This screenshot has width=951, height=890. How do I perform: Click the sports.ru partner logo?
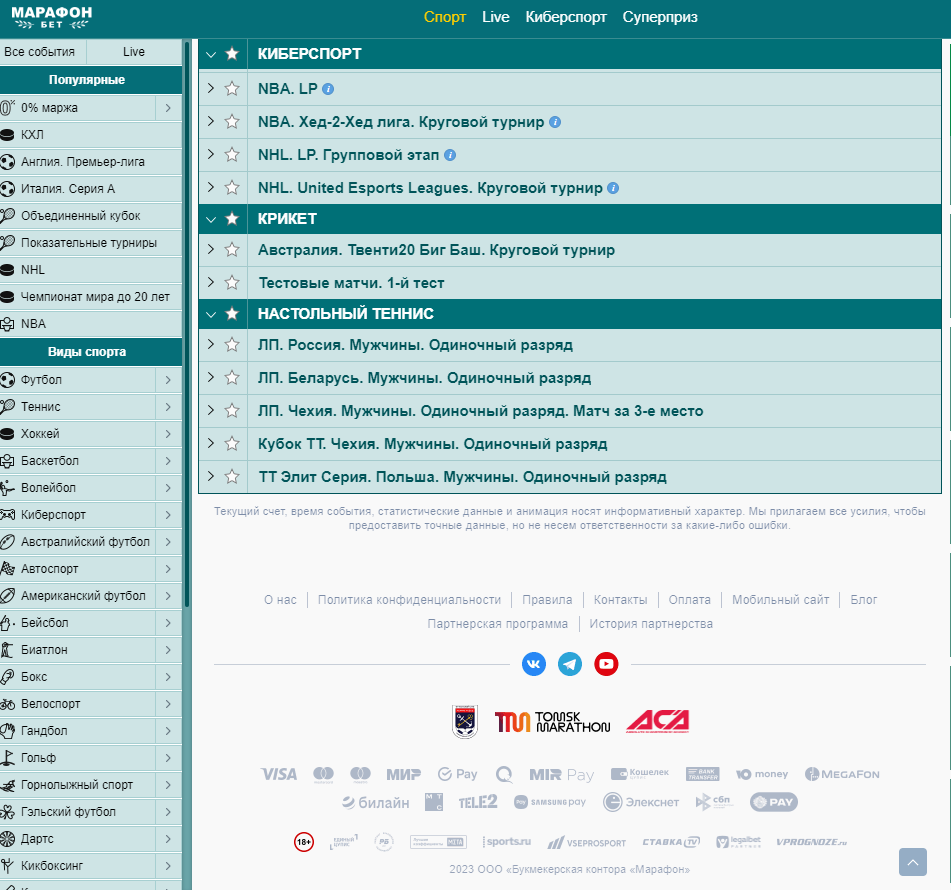[507, 841]
